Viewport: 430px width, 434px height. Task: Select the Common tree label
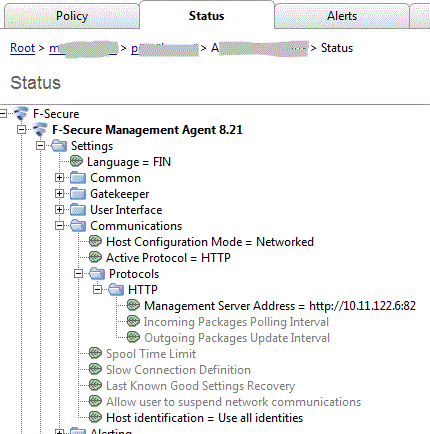pyautogui.click(x=115, y=178)
